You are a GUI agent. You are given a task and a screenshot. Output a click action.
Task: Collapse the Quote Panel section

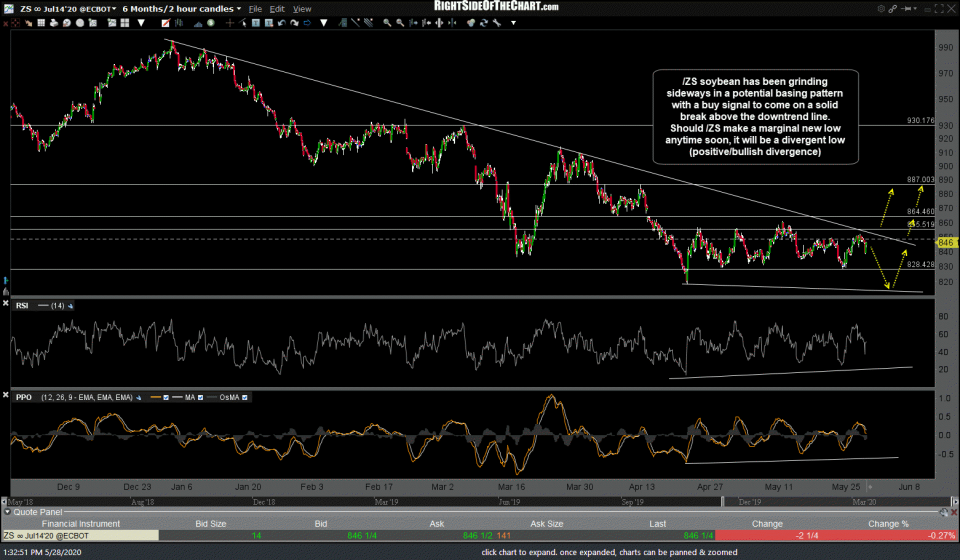pyautogui.click(x=7, y=513)
